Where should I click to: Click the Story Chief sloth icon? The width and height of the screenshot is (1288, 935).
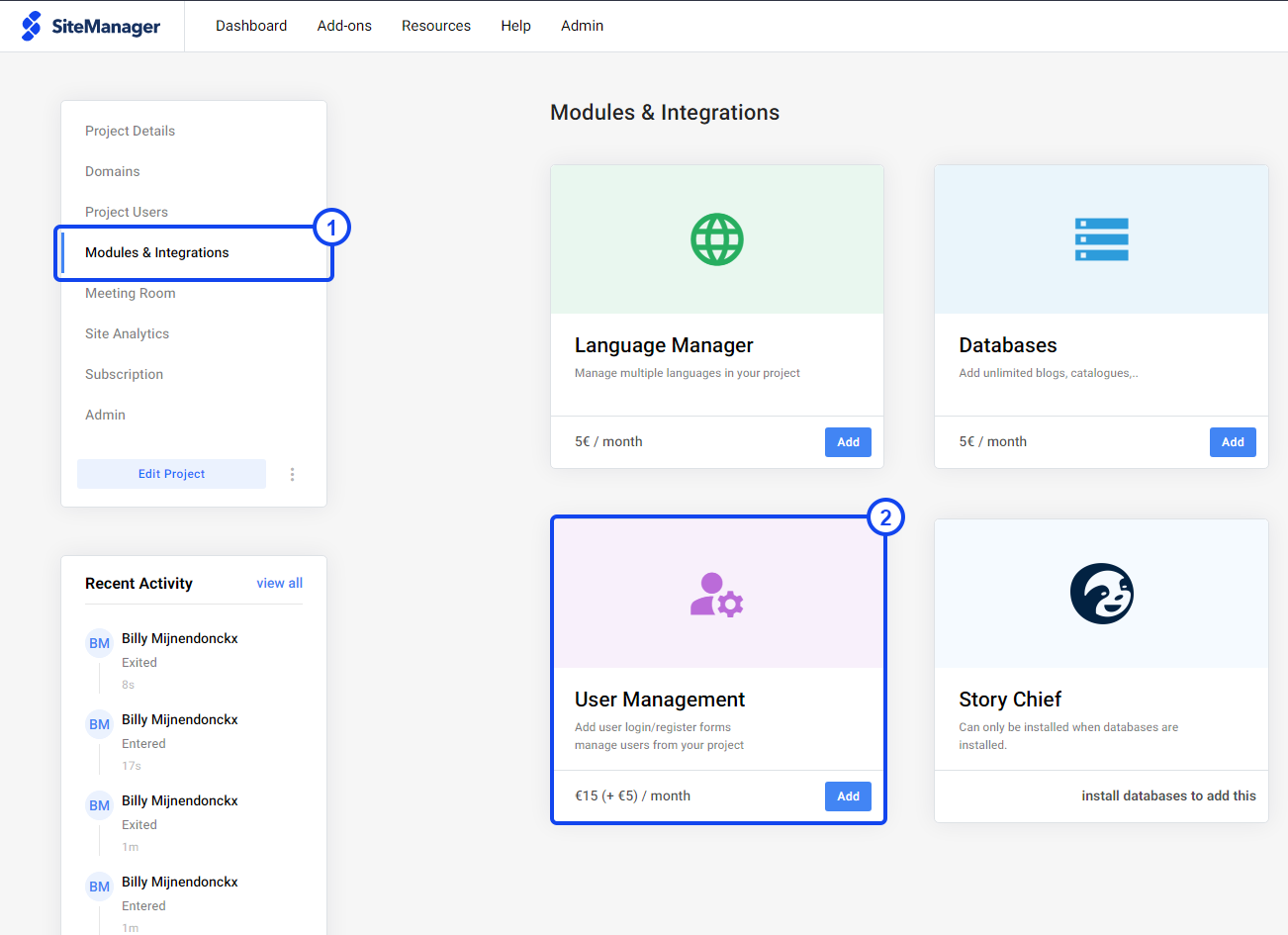pos(1101,594)
